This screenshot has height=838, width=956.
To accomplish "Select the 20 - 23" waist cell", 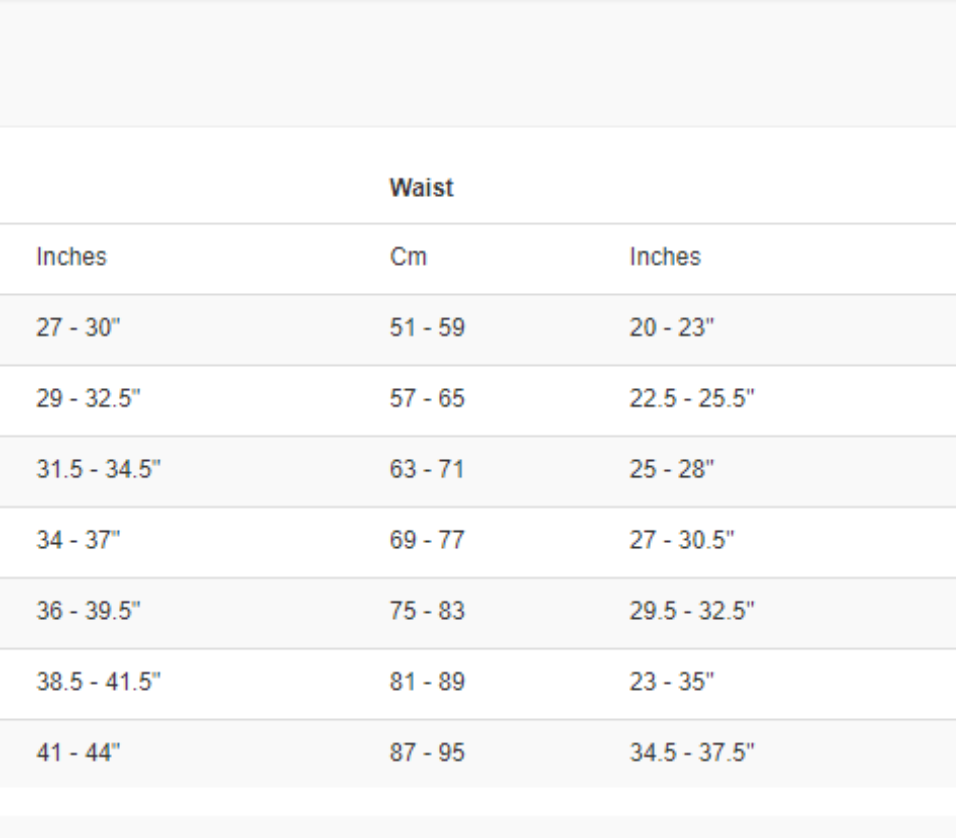I will pyautogui.click(x=670, y=329).
